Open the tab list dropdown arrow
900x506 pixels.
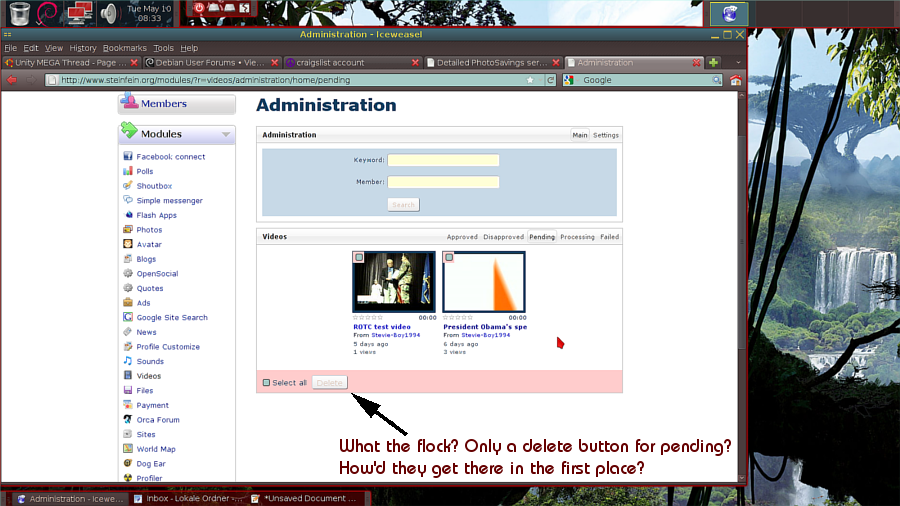[738, 63]
